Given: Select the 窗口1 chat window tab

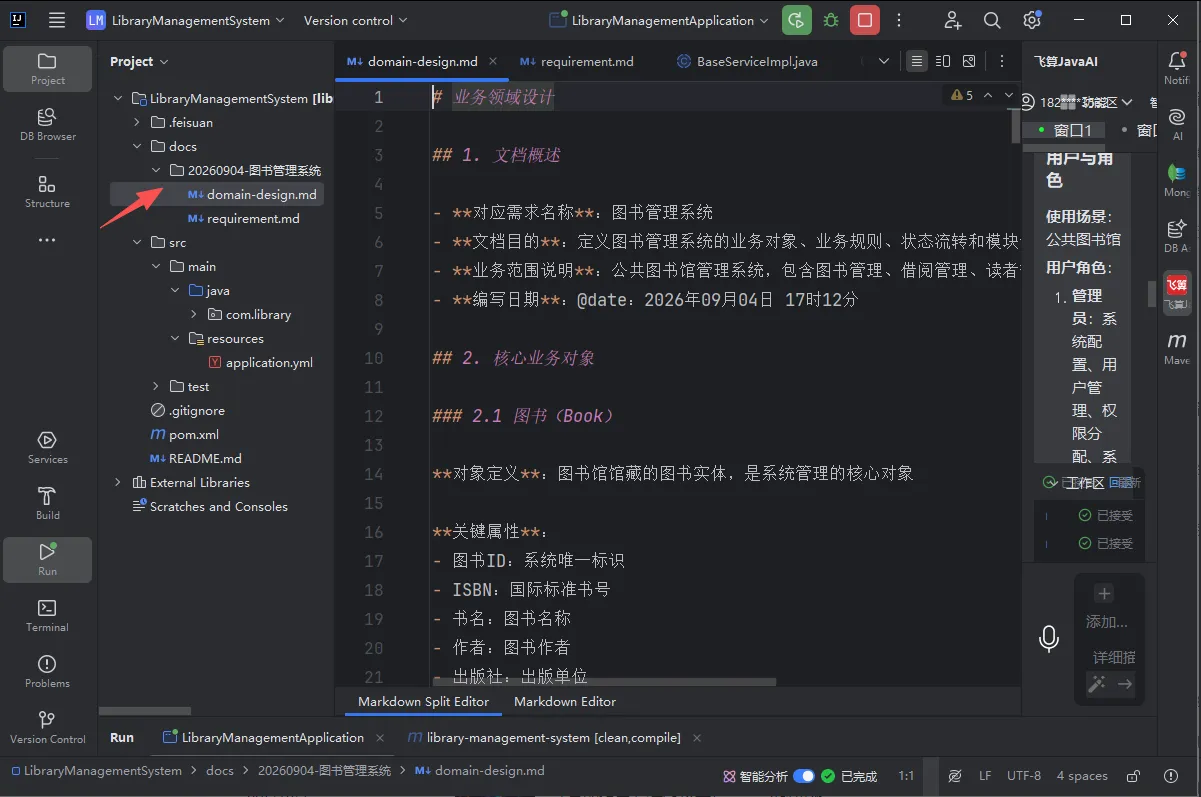Looking at the screenshot, I should click(1066, 130).
